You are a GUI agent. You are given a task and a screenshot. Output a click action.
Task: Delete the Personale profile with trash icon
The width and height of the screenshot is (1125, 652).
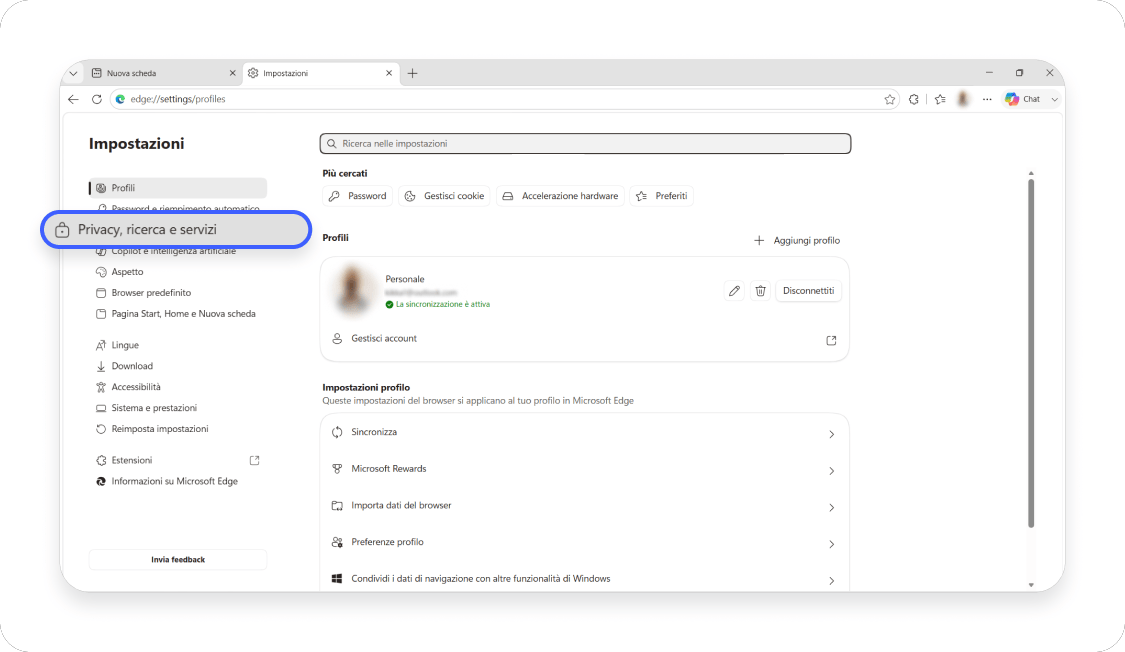tap(761, 290)
